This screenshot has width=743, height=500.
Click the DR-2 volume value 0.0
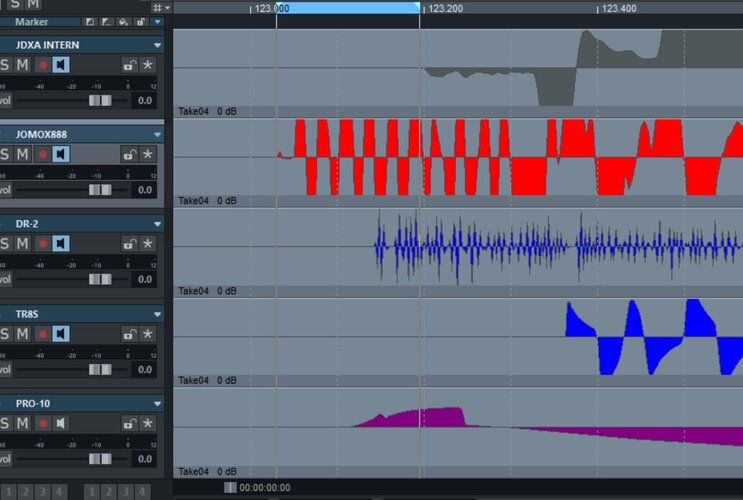pyautogui.click(x=145, y=279)
